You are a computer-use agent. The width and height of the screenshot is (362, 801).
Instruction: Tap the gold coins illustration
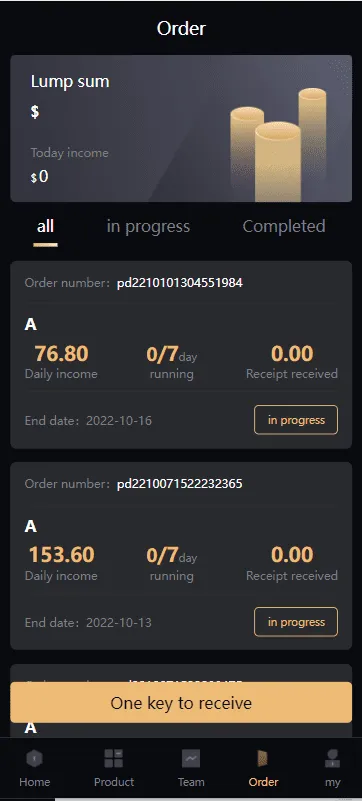pos(278,145)
